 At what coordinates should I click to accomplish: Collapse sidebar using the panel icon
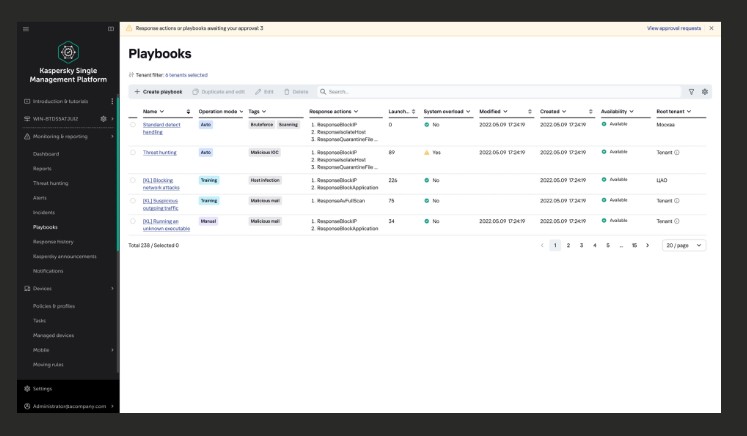coord(111,28)
